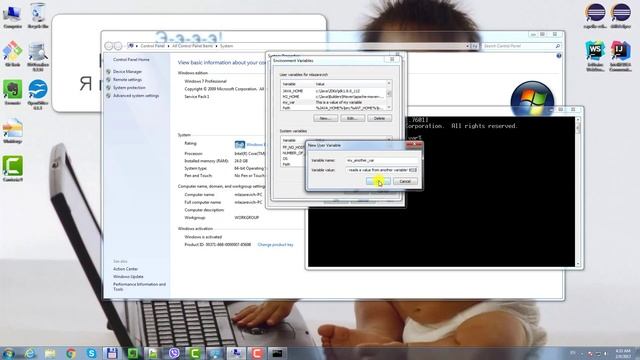Viewport: 640px width, 360px height.
Task: Click the user variables list scrollbar
Action: (x=389, y=96)
